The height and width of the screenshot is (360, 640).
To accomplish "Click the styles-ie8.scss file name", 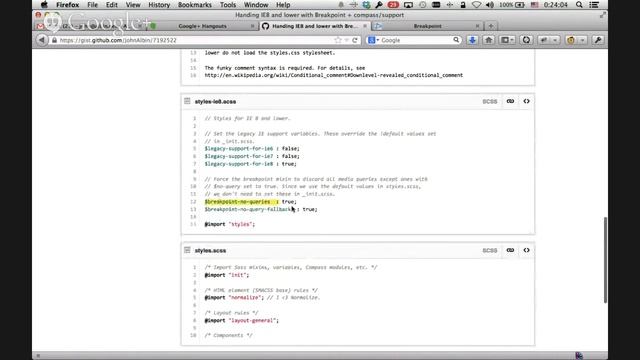I will pos(215,102).
